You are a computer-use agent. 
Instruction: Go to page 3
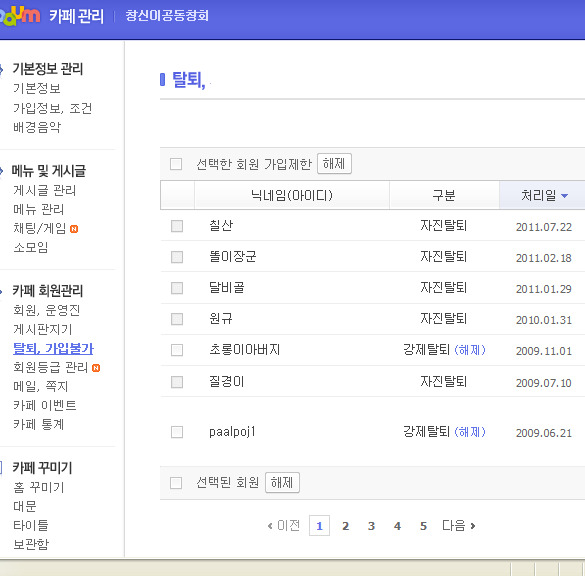371,526
